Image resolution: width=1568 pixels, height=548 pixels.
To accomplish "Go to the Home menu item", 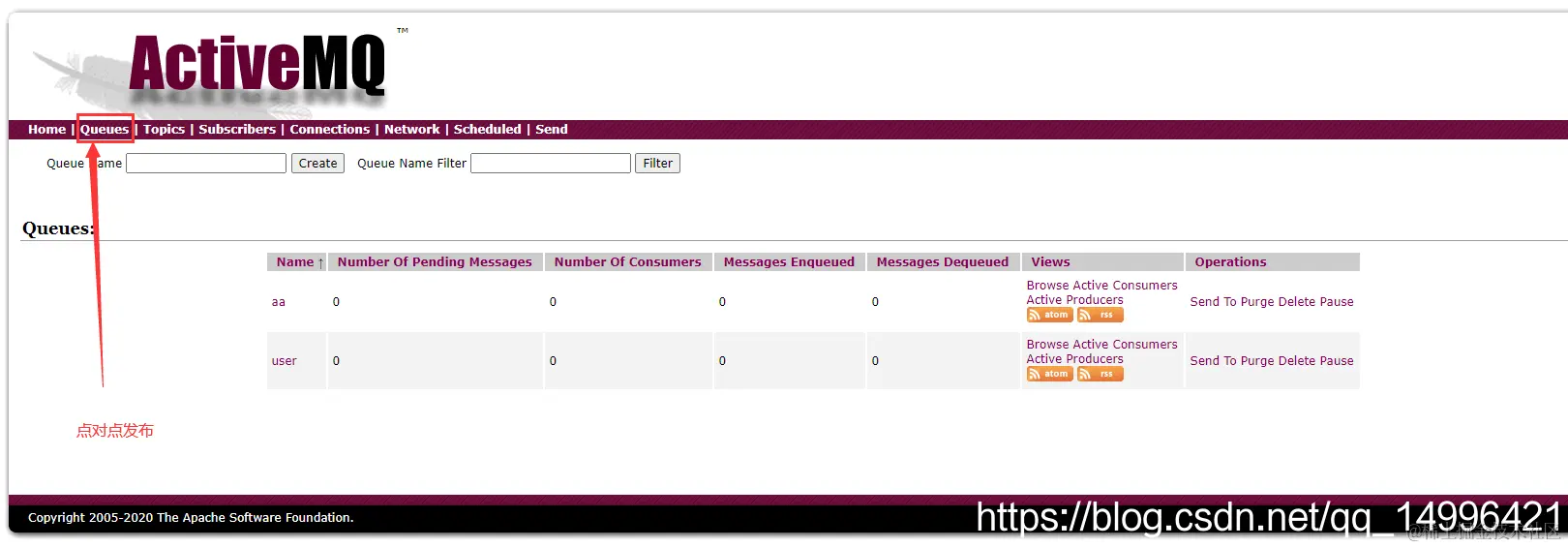I will point(46,129).
